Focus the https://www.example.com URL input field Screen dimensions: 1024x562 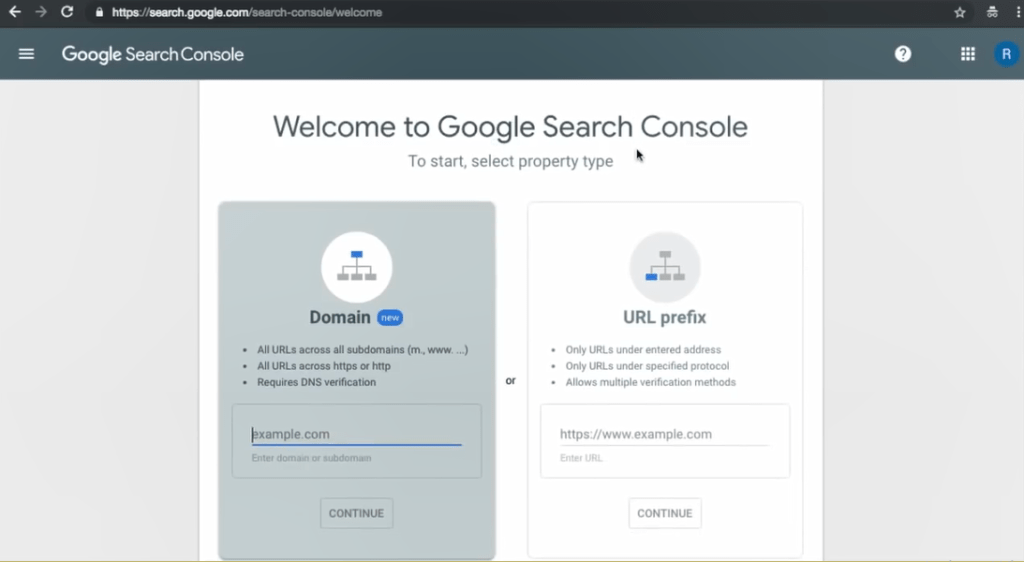[664, 434]
